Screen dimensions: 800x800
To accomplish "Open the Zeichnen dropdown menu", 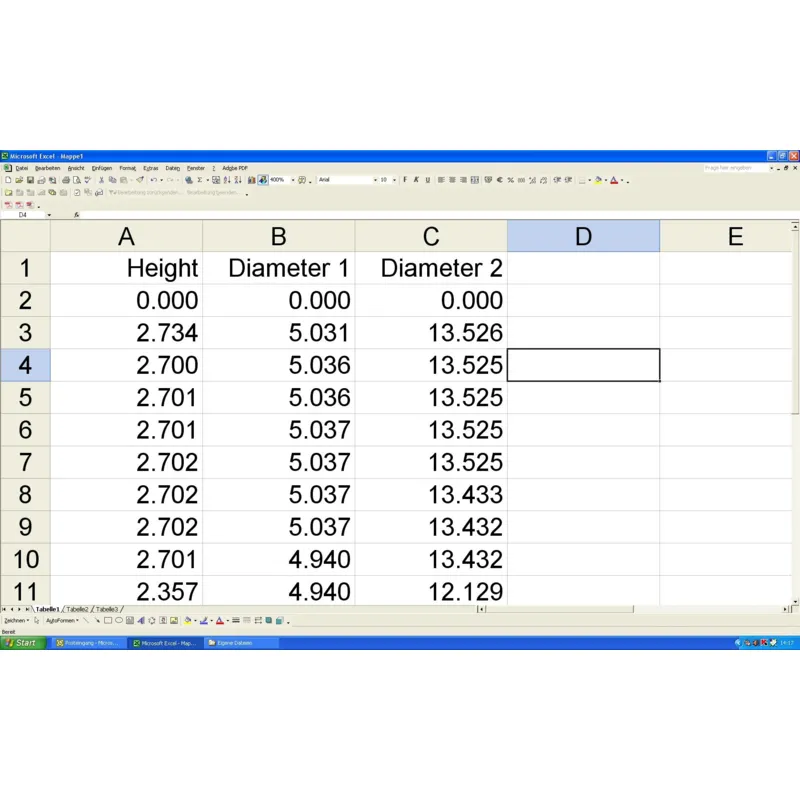I will click(x=16, y=620).
